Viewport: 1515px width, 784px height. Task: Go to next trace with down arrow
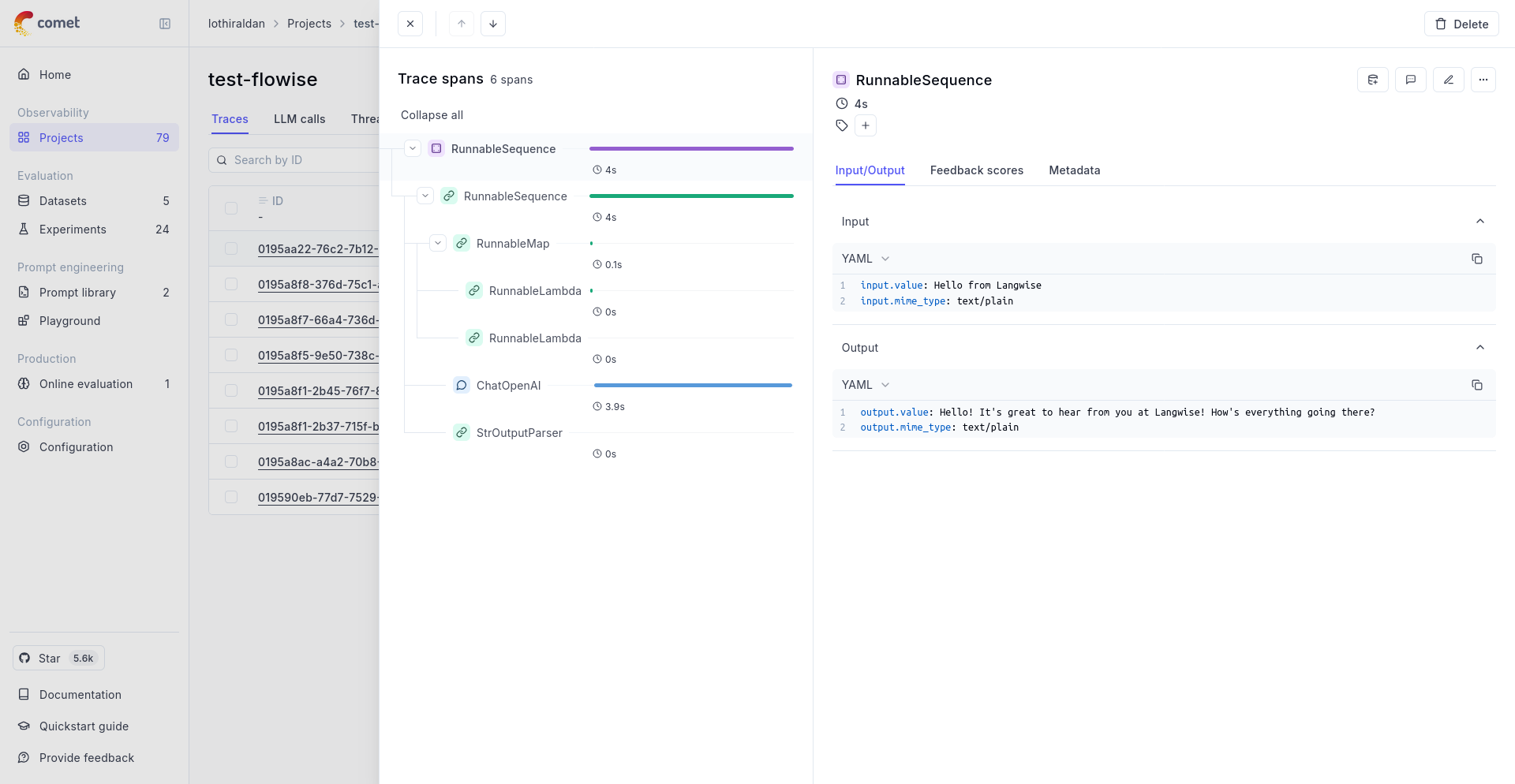click(x=492, y=24)
